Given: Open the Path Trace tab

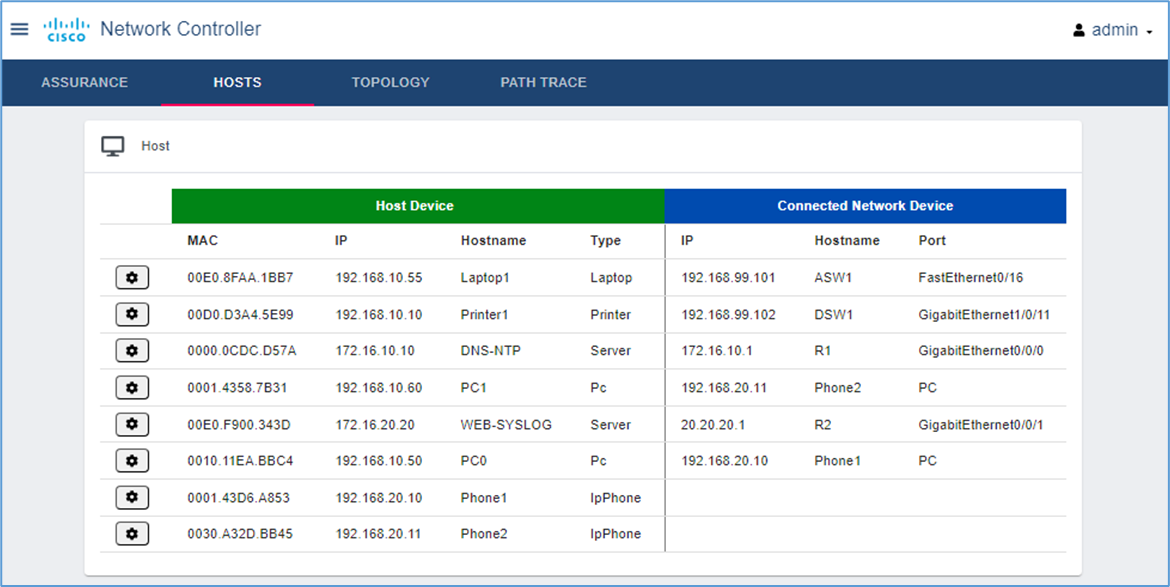Looking at the screenshot, I should tap(543, 82).
